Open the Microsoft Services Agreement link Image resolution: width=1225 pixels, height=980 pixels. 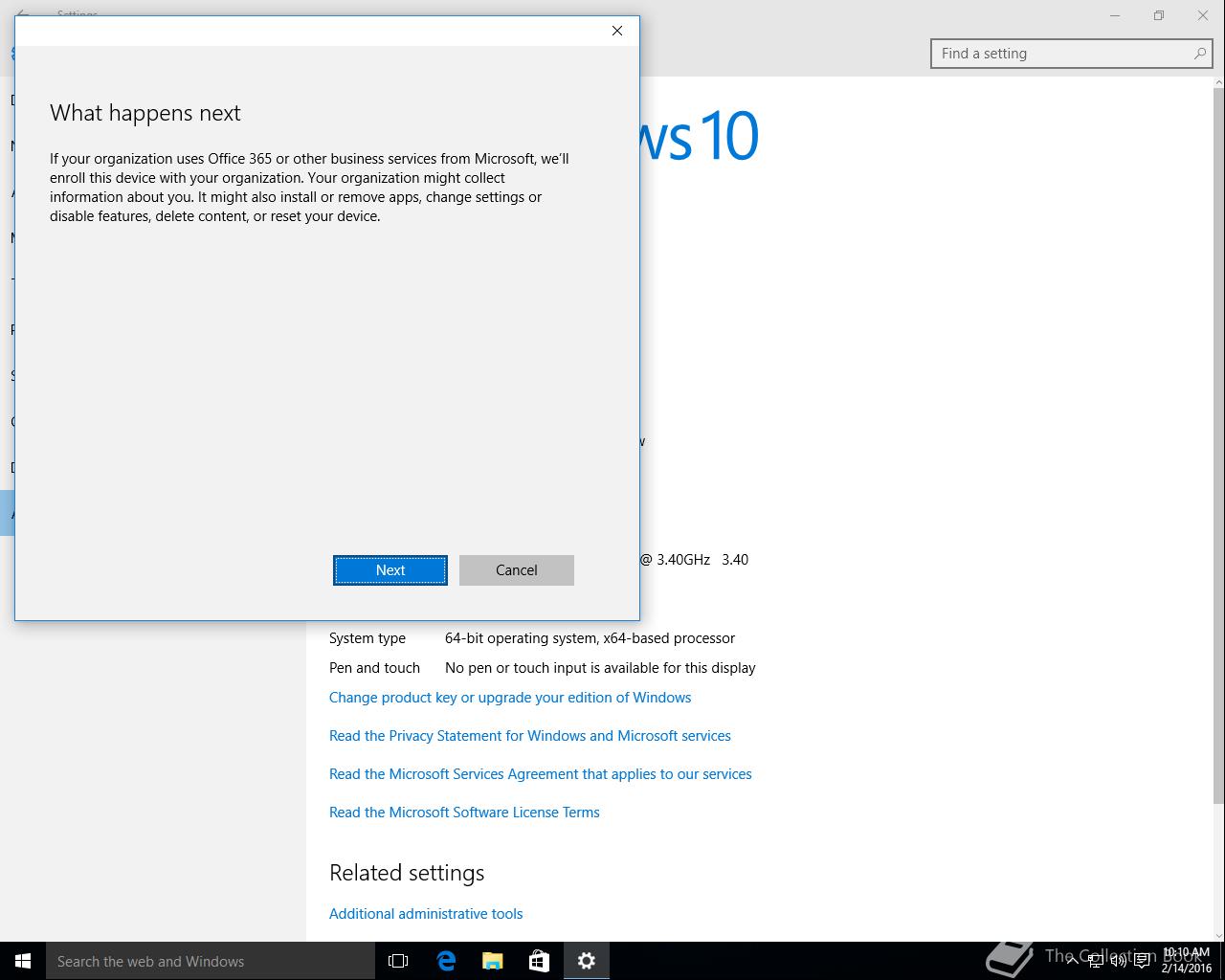(x=541, y=774)
